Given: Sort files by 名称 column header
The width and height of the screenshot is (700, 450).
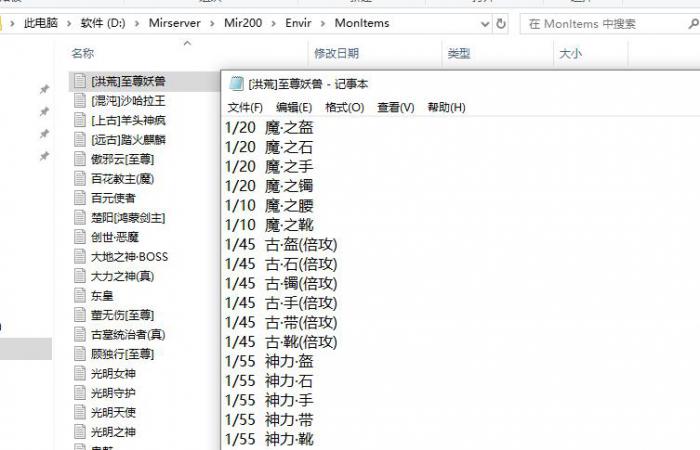Looking at the screenshot, I should (83, 54).
